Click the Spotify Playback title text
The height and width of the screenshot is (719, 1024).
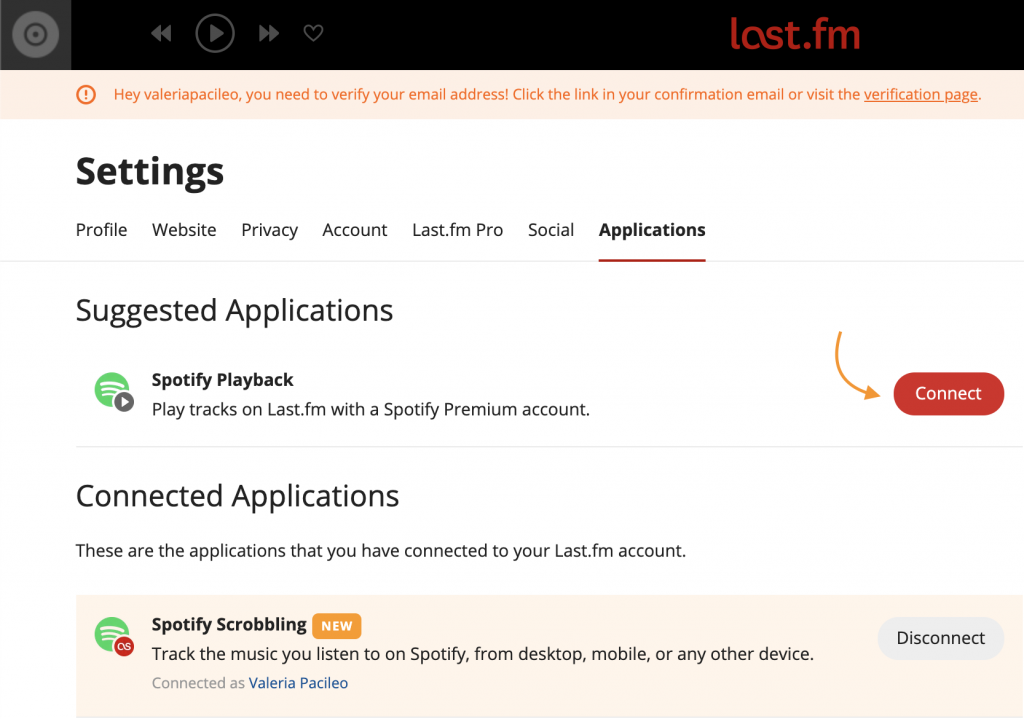point(223,380)
